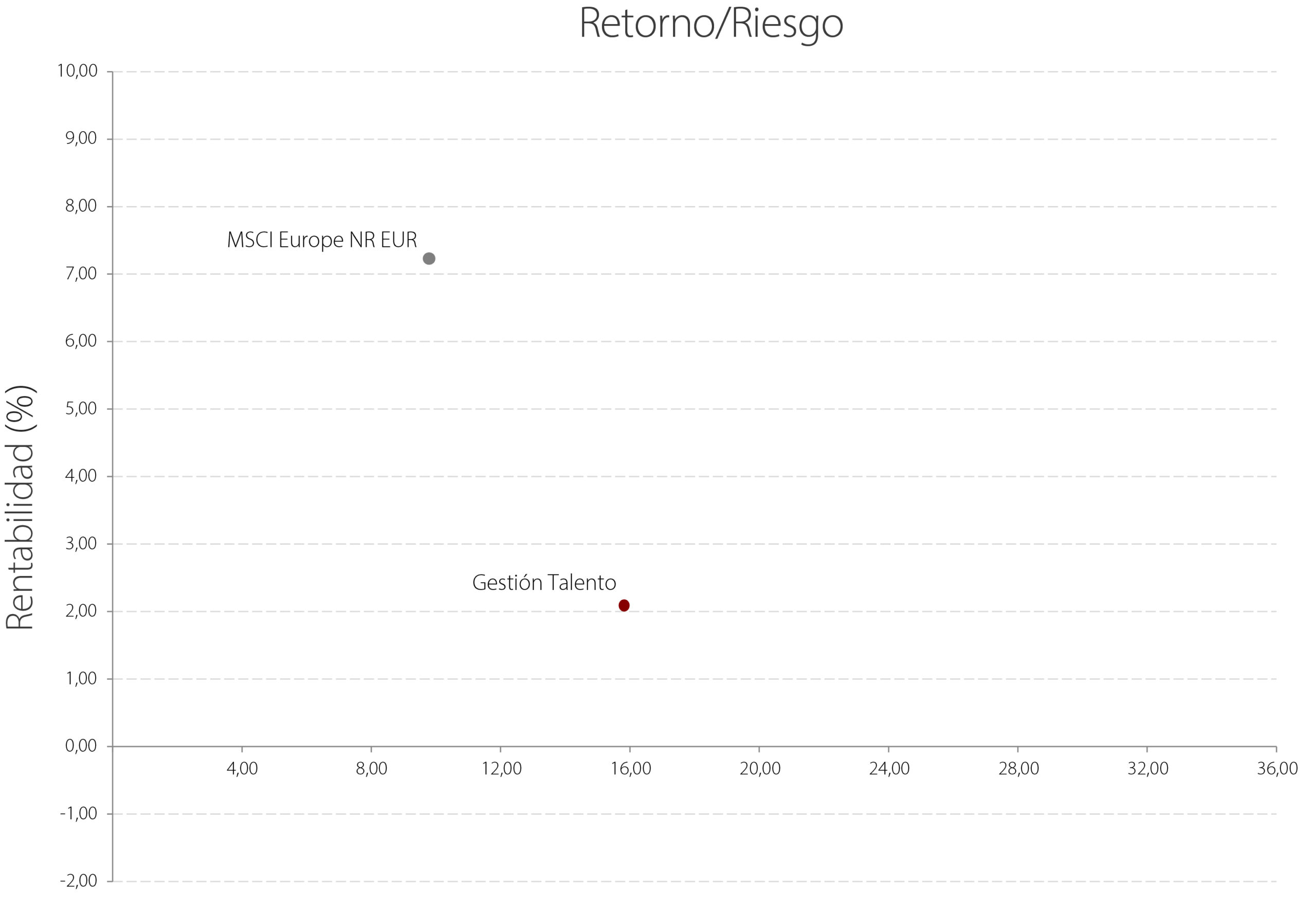Select the MSCI Europe NR EUR label
The image size is (1316, 901).
[x=322, y=240]
